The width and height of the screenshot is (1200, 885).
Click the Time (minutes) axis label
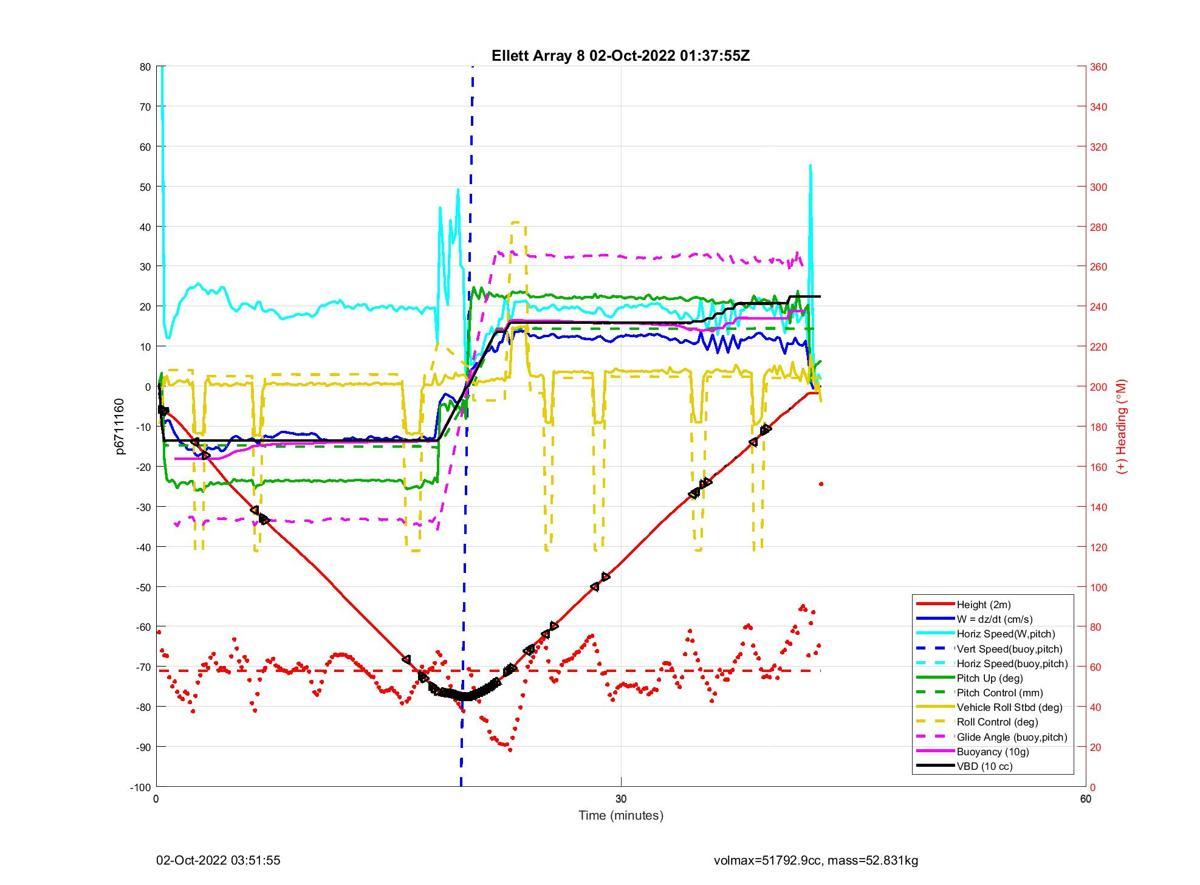pyautogui.click(x=621, y=815)
